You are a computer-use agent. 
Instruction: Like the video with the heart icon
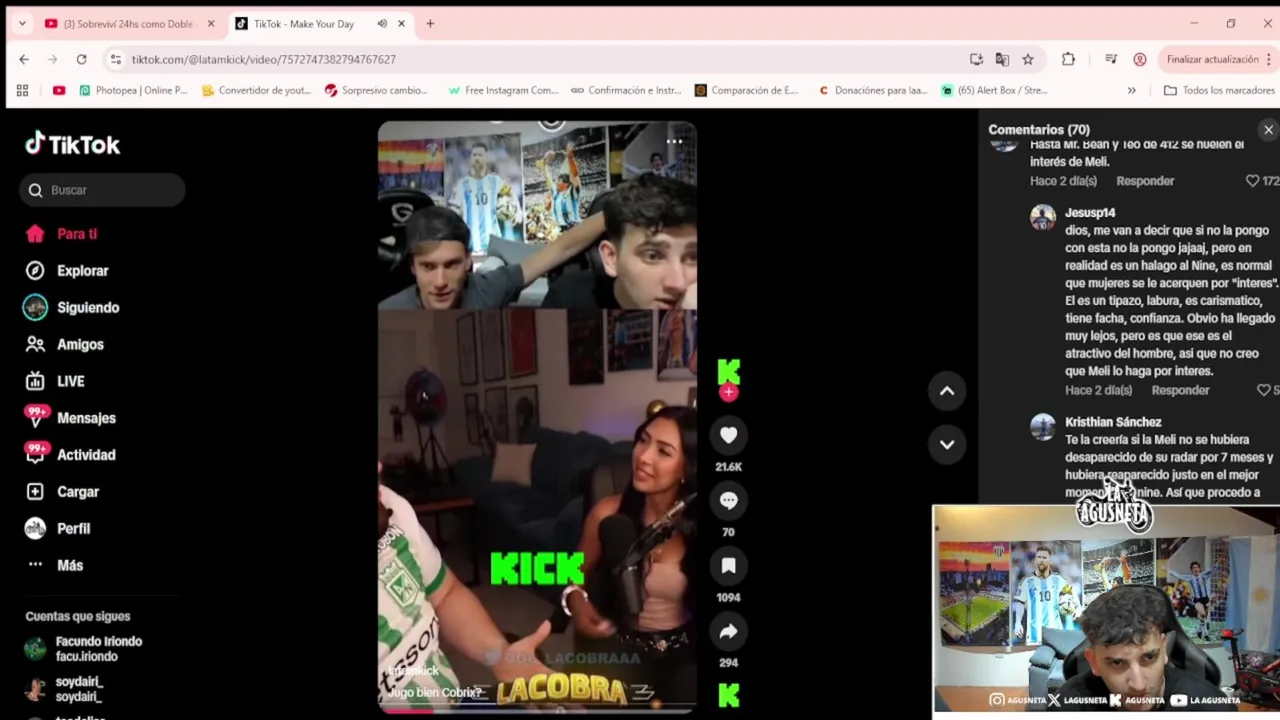coord(728,435)
